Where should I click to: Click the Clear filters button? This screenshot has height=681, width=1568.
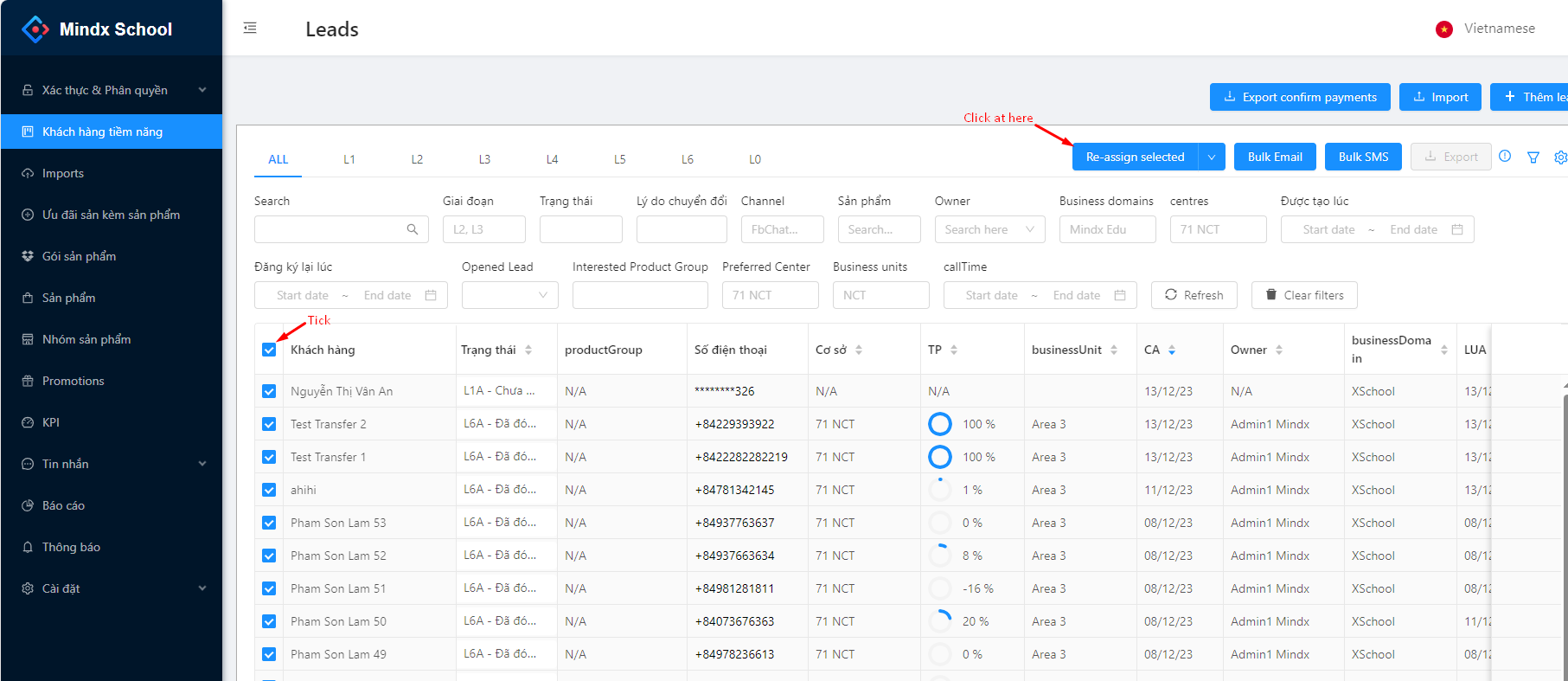pos(1304,295)
